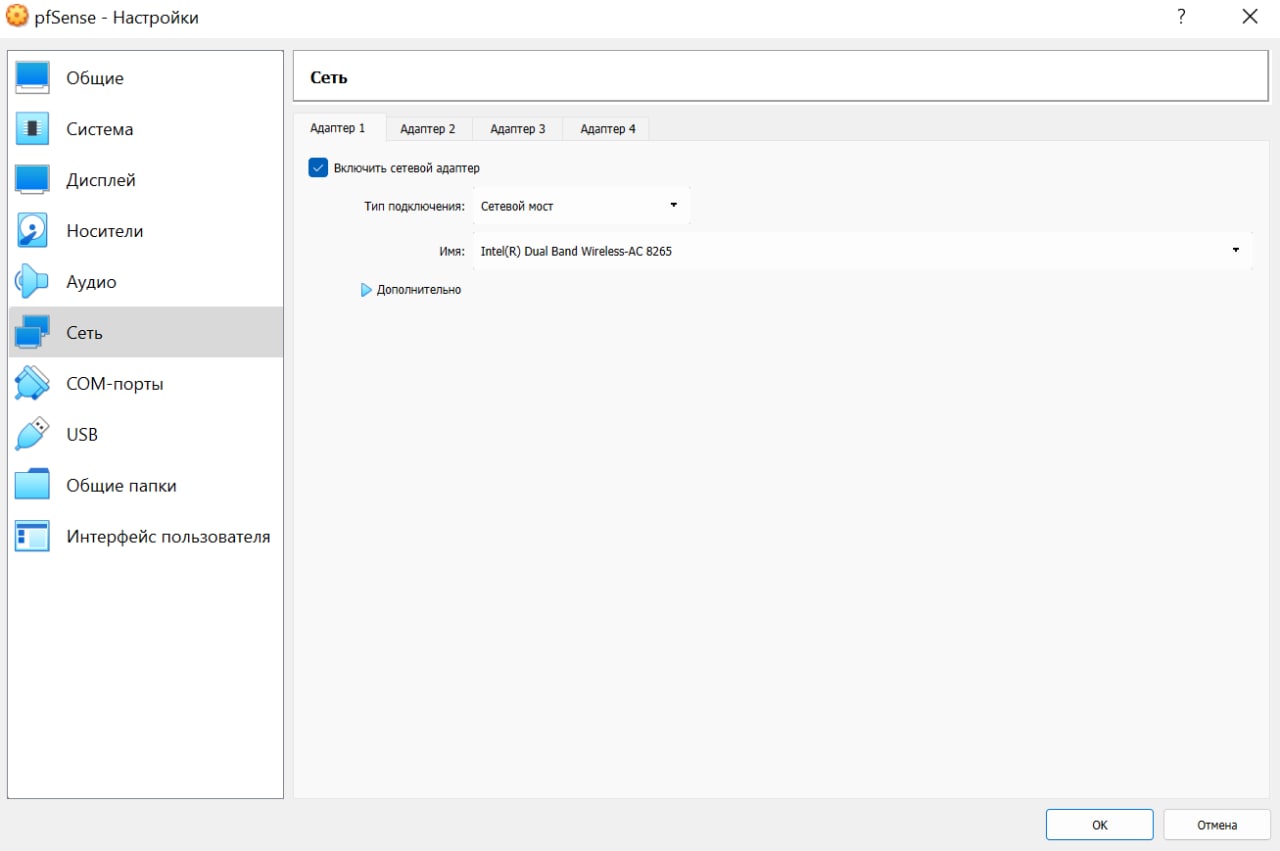Switch to the Адаптер 3 tab
Viewport: 1280px width, 851px height.
[518, 129]
